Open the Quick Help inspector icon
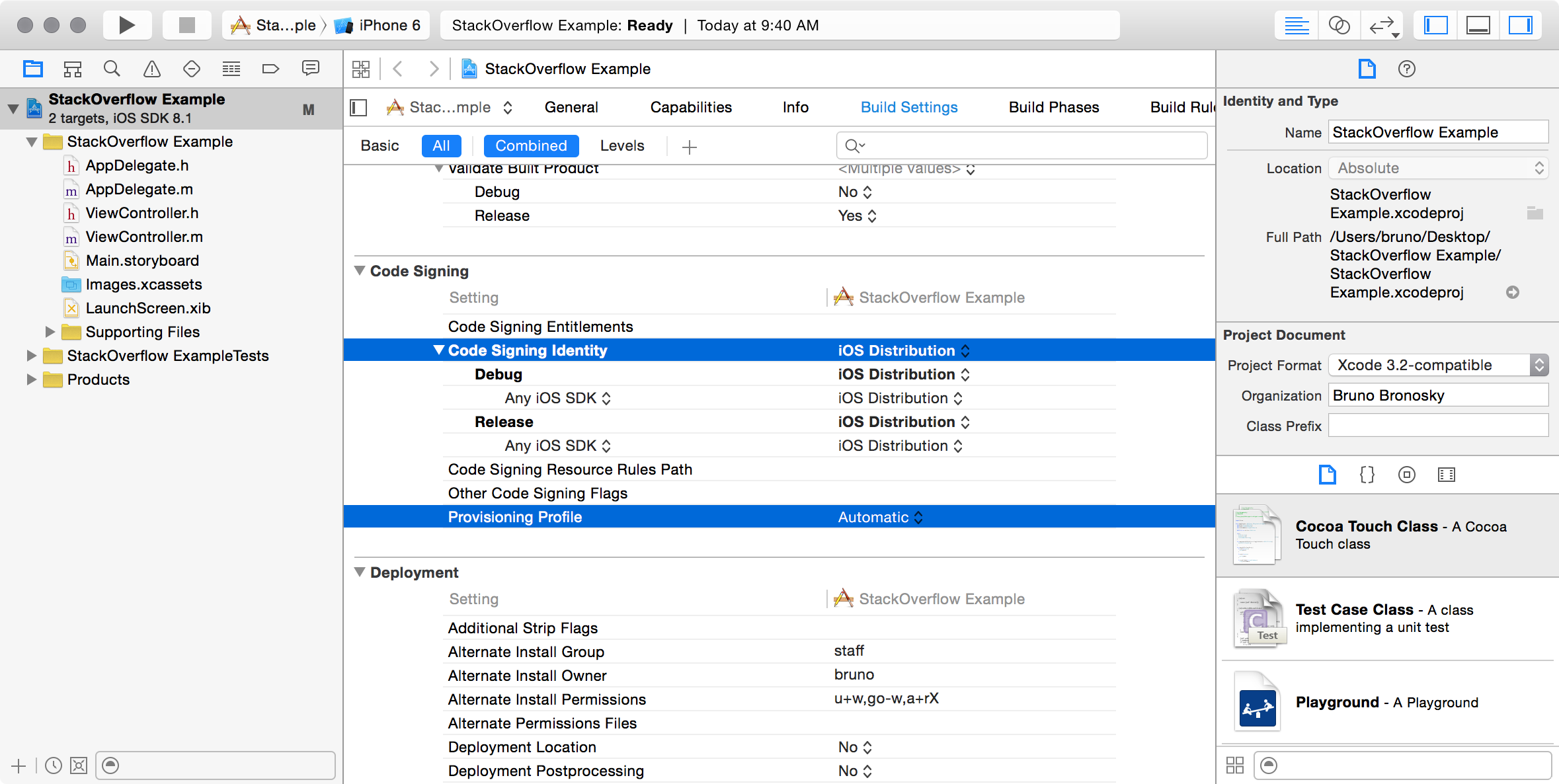 point(1406,69)
